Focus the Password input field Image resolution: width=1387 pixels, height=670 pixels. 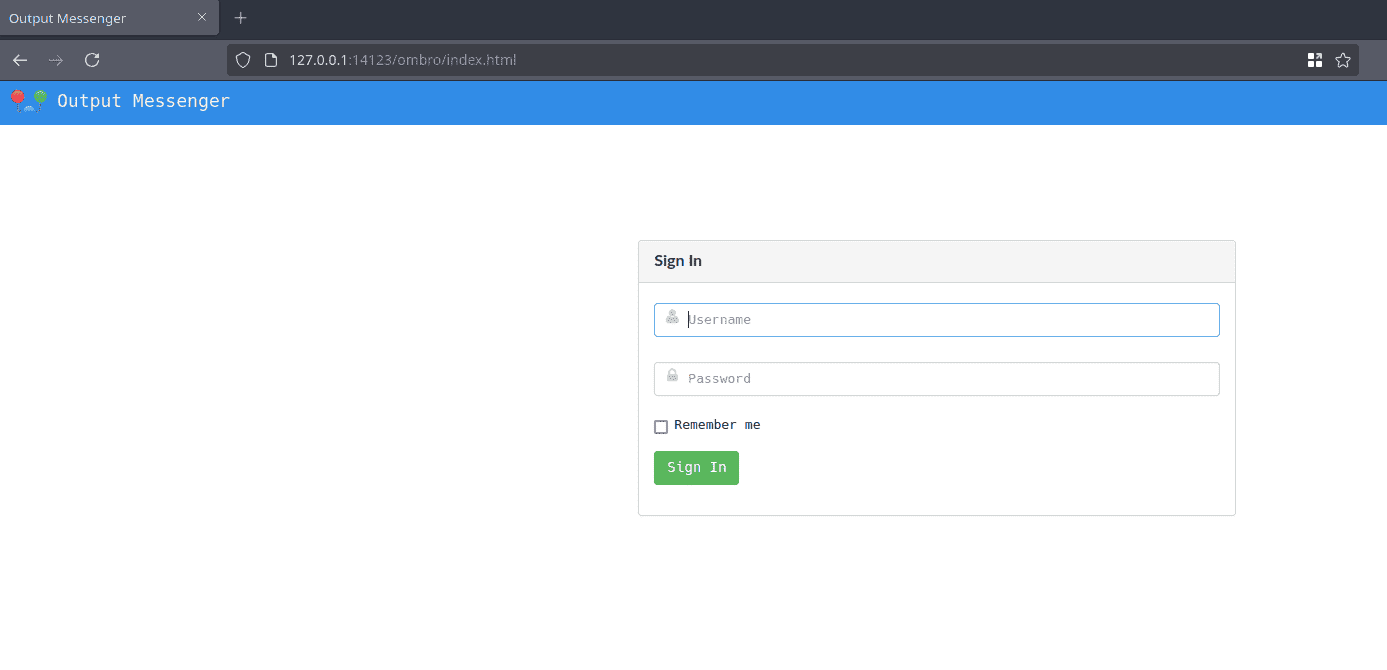pyautogui.click(x=950, y=379)
